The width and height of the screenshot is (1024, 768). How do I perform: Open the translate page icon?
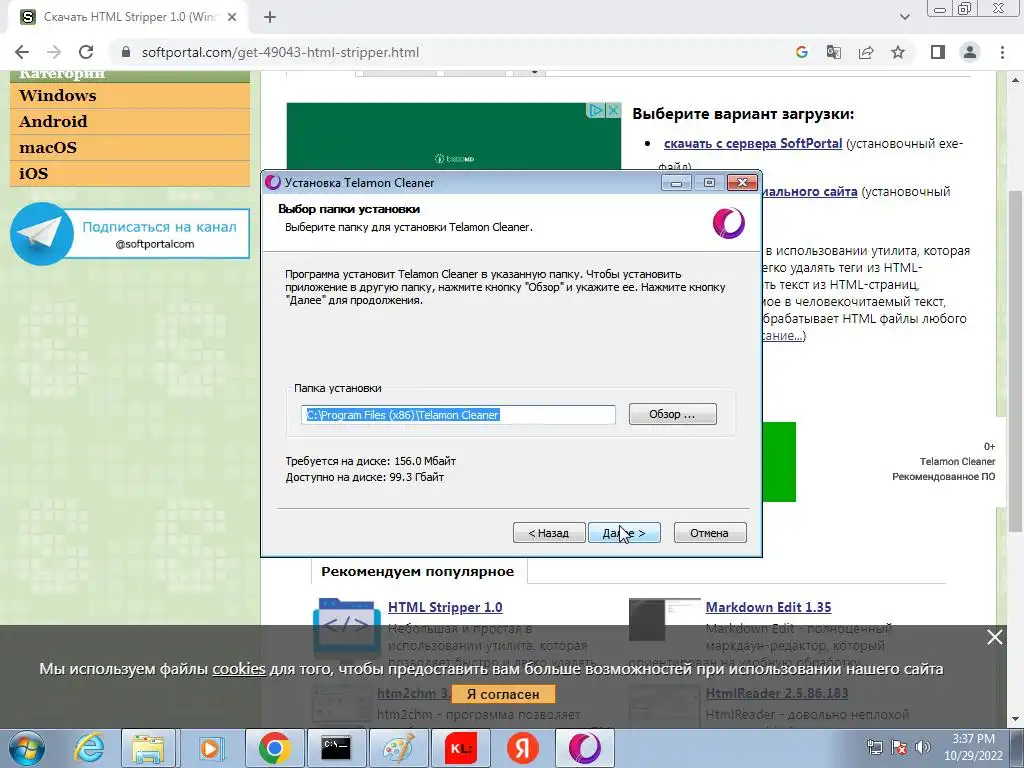coord(834,52)
